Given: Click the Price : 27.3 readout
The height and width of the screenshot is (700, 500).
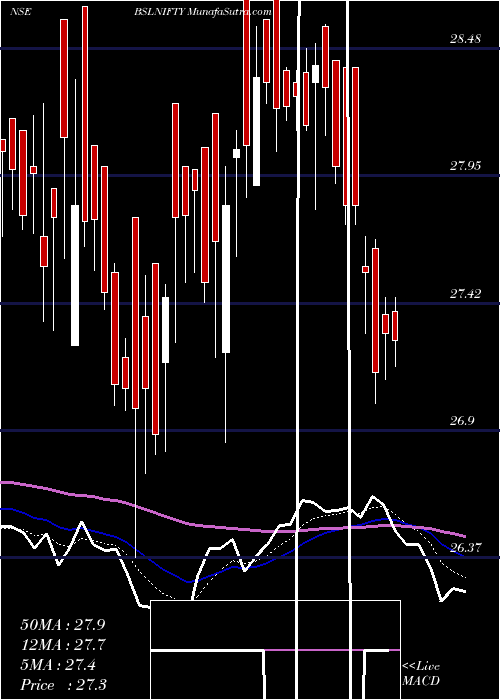Looking at the screenshot, I should (x=63, y=685).
